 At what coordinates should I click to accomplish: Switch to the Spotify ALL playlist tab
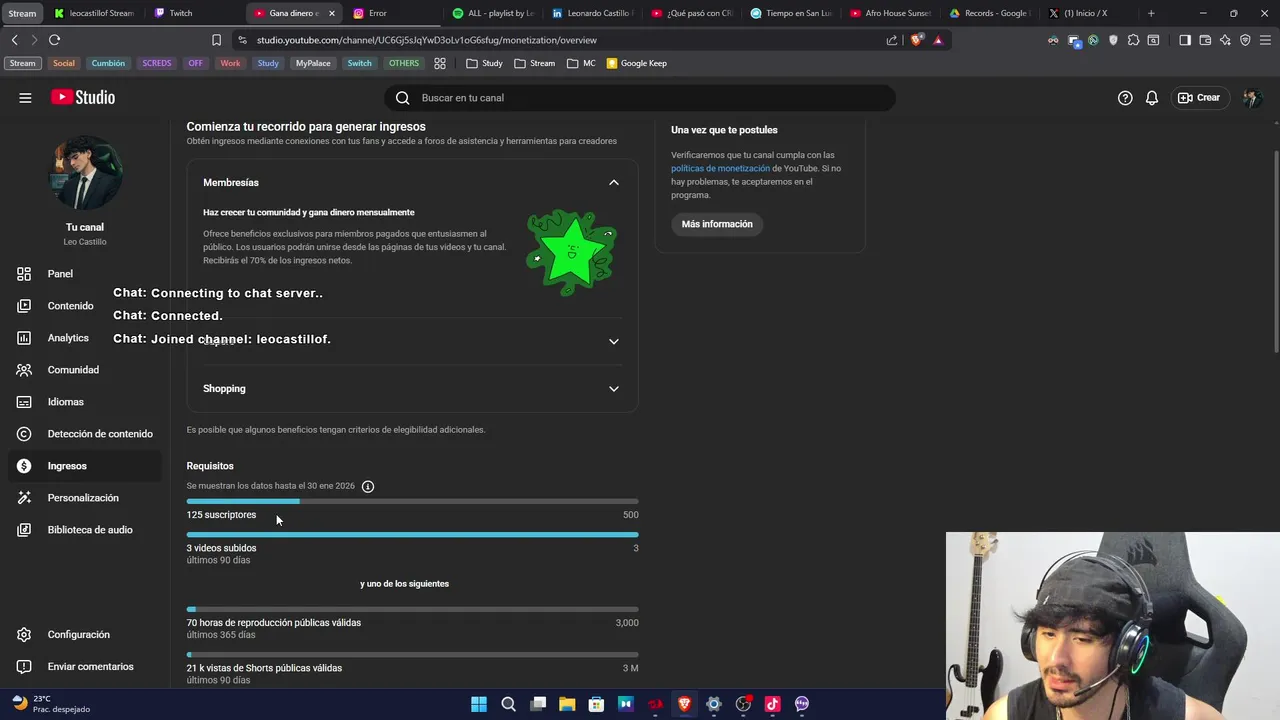pyautogui.click(x=492, y=13)
